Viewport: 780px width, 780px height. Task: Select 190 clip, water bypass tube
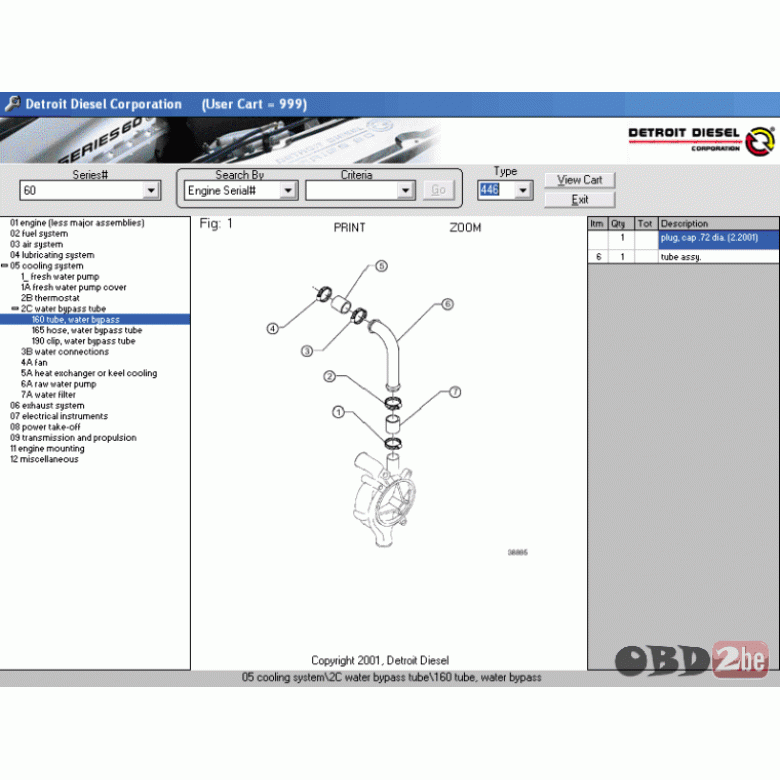(x=84, y=341)
